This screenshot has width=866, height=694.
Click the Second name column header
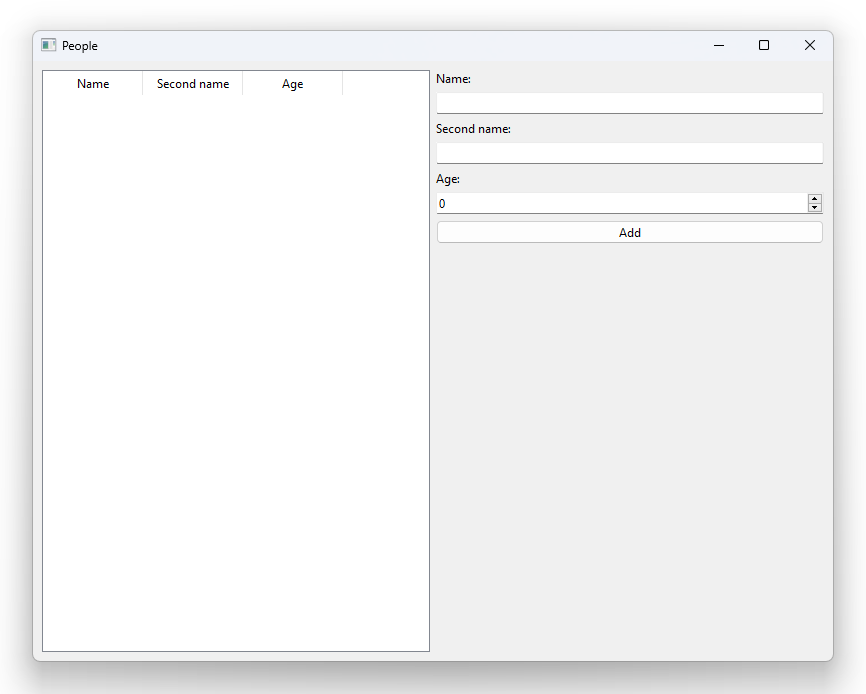tap(193, 84)
